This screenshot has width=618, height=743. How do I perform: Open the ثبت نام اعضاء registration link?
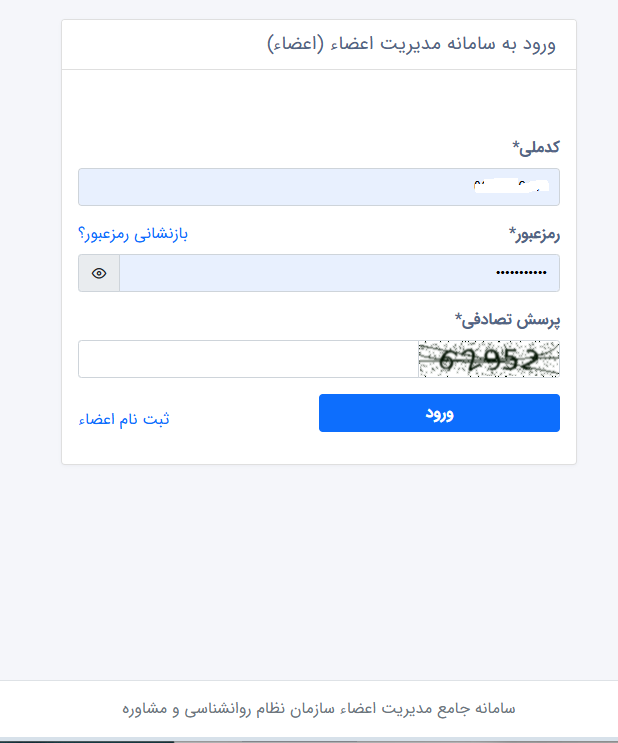[124, 419]
